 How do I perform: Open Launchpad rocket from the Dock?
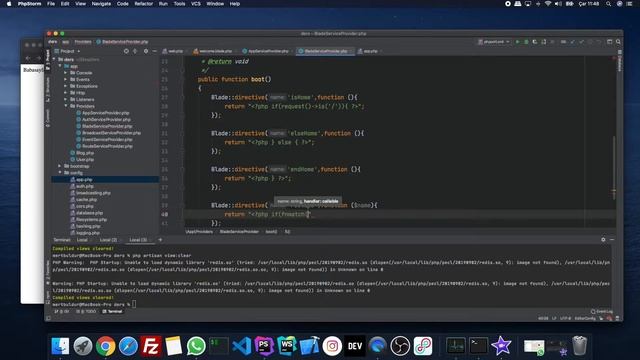(x=83, y=346)
